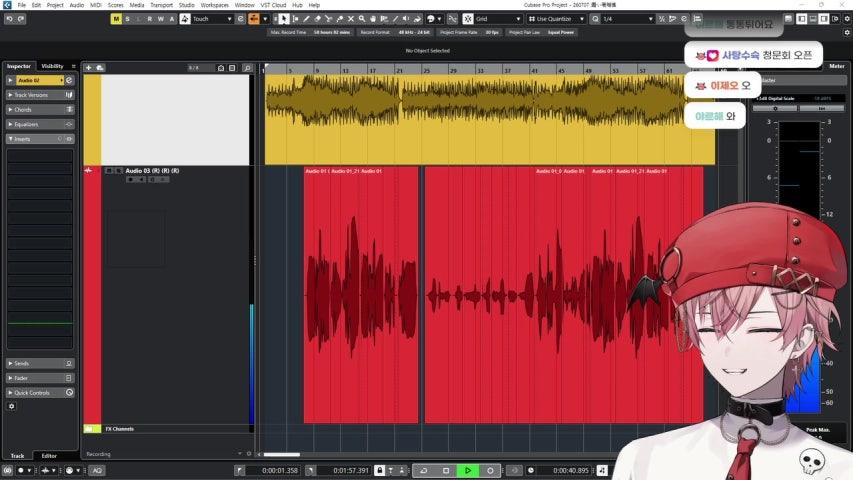Open the Grid snap type dropdown
853x480 pixels.
click(498, 19)
